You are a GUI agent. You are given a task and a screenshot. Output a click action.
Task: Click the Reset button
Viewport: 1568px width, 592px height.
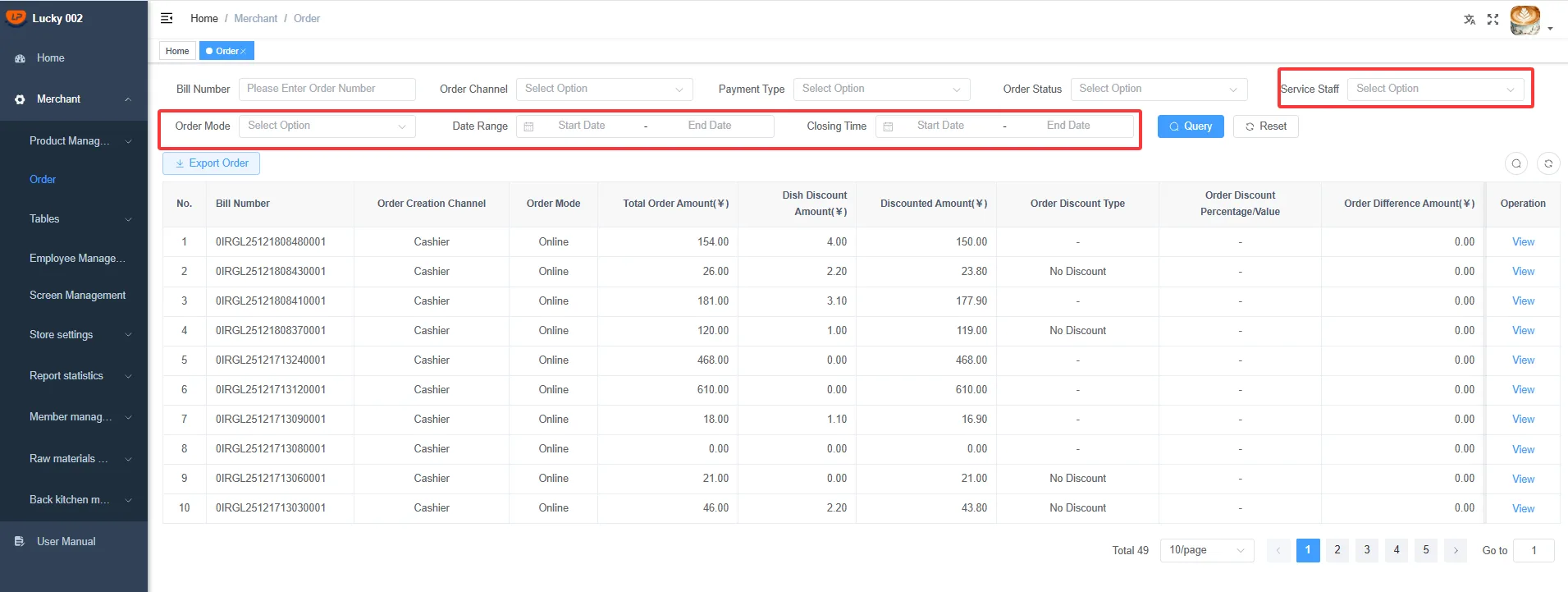point(1266,126)
